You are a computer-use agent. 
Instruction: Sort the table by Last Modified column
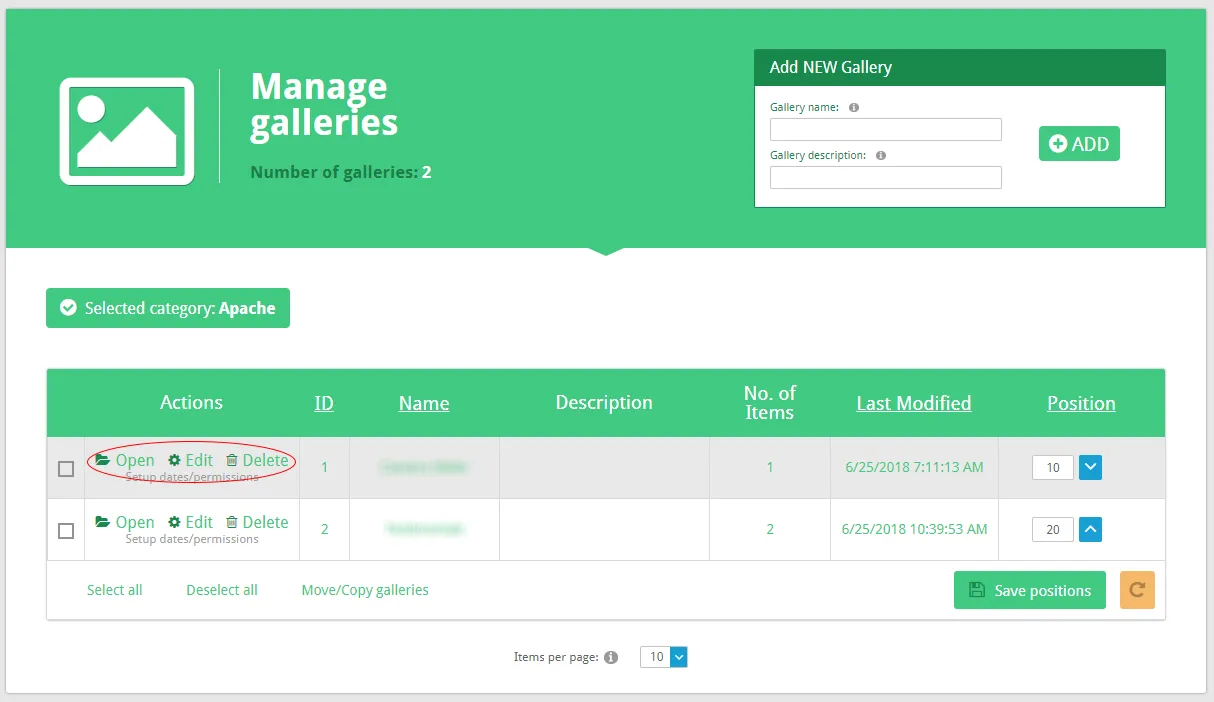(x=913, y=403)
